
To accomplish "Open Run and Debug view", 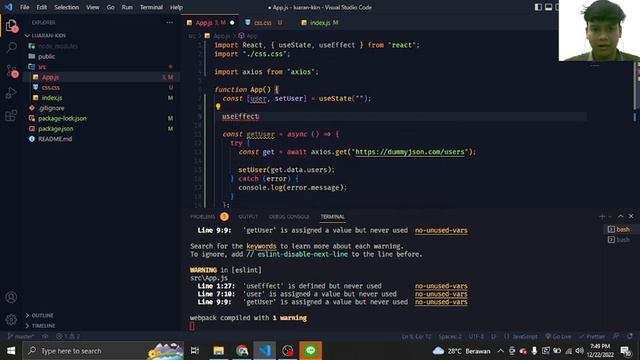I will [11, 93].
